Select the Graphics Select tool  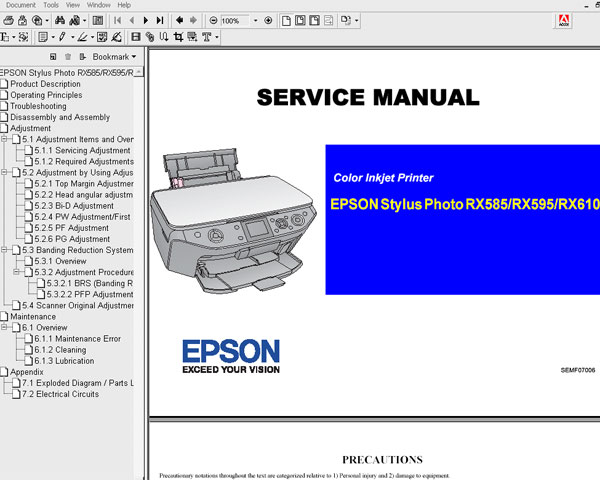point(23,37)
